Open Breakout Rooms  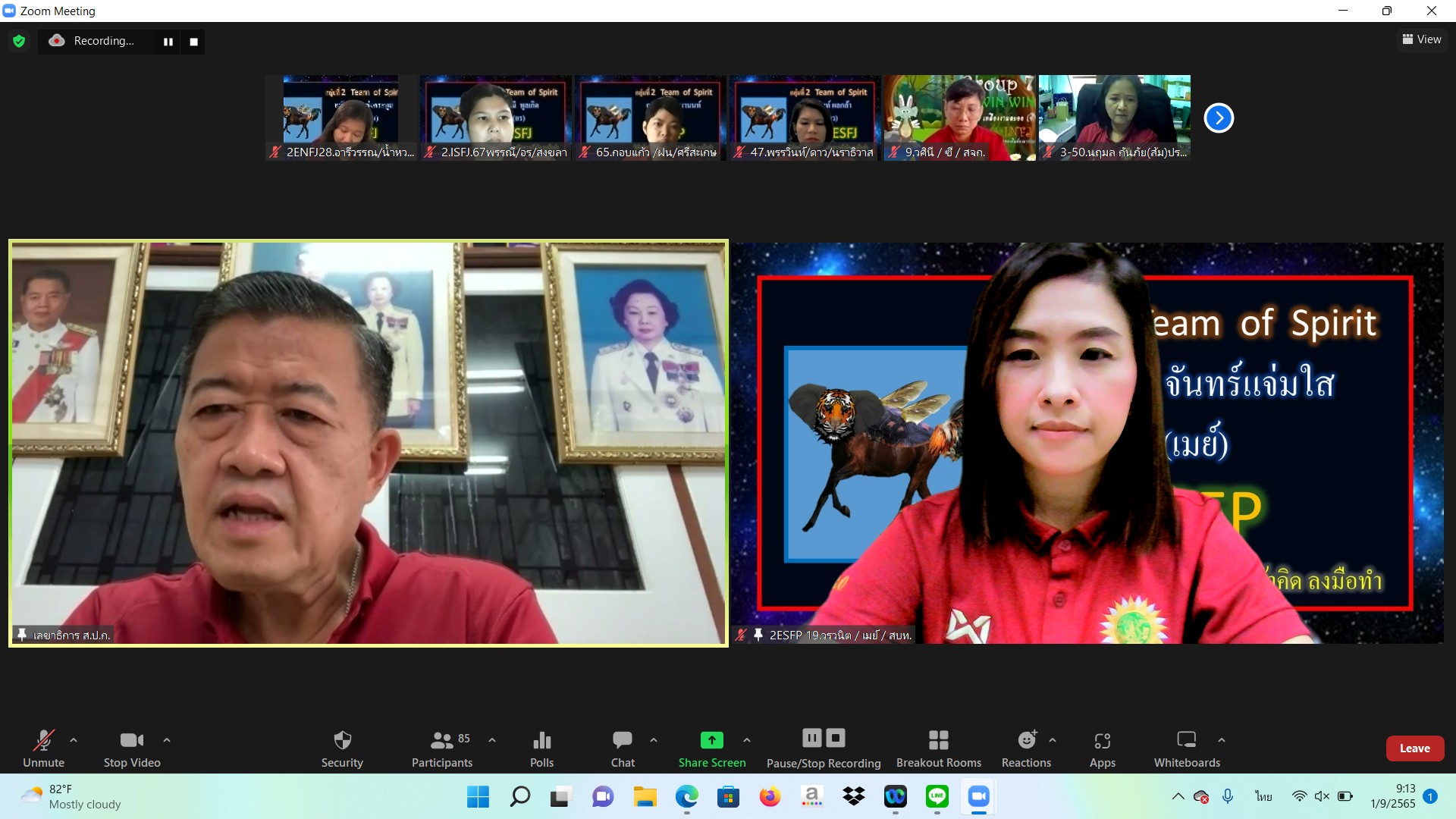(938, 748)
